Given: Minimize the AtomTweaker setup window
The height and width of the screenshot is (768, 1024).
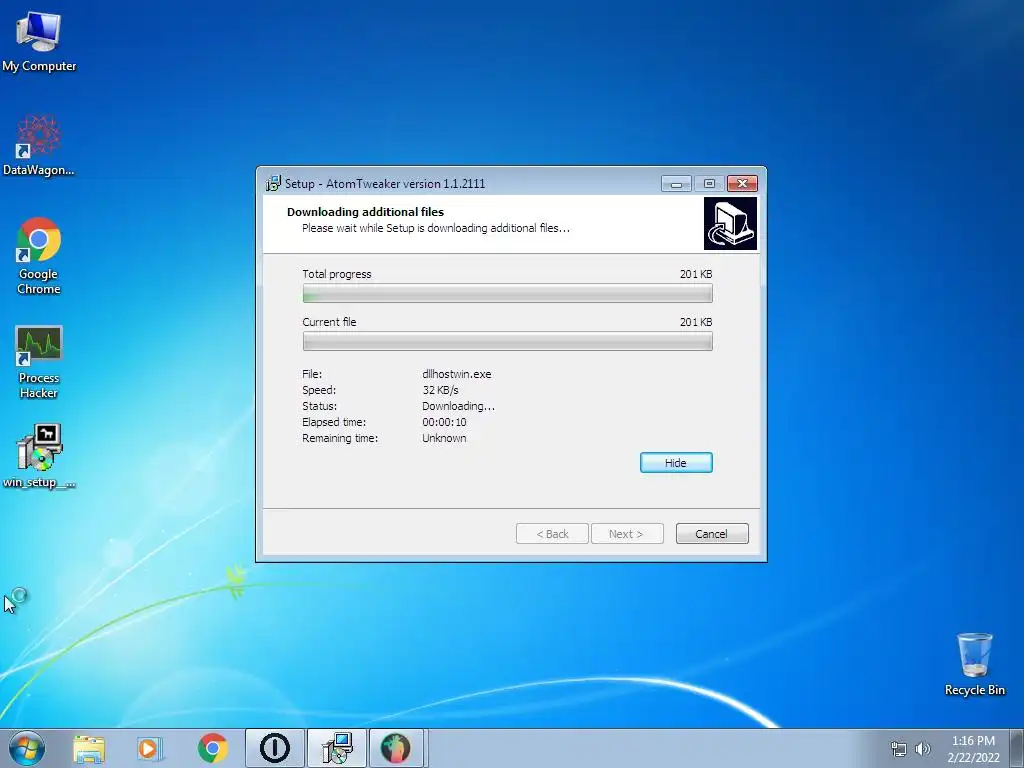Looking at the screenshot, I should (676, 184).
